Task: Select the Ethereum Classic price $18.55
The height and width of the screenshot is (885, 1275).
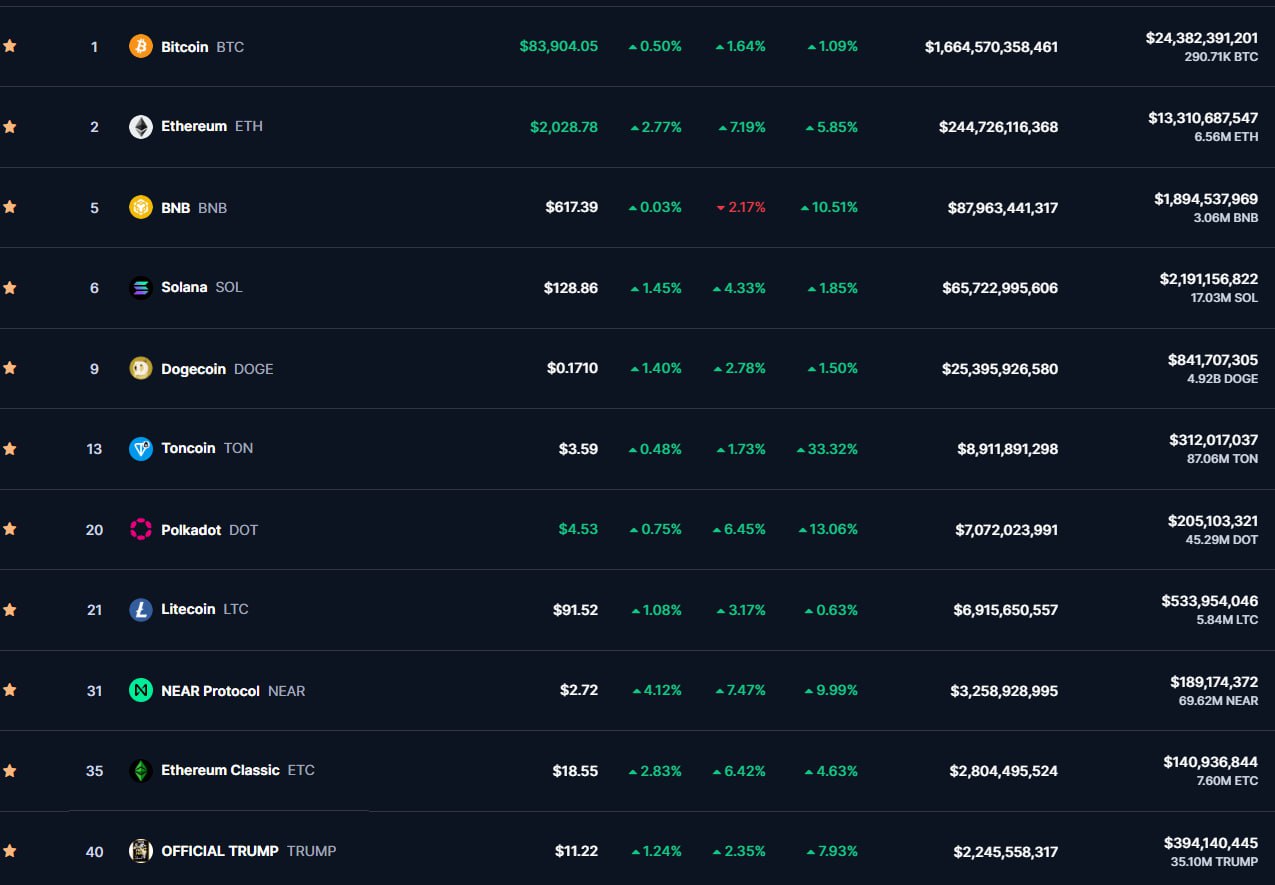Action: [576, 771]
